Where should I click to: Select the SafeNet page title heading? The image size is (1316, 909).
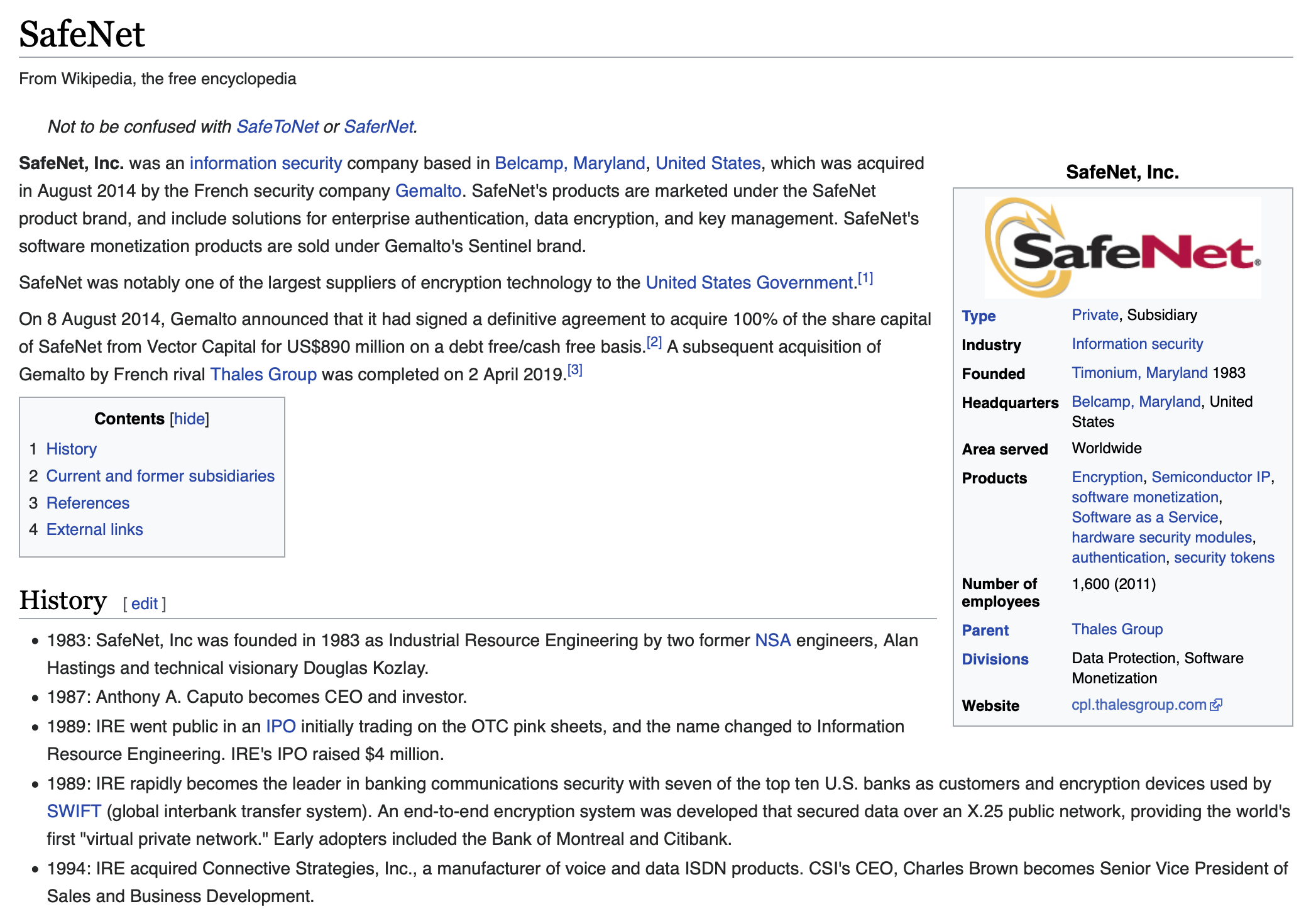[x=82, y=34]
